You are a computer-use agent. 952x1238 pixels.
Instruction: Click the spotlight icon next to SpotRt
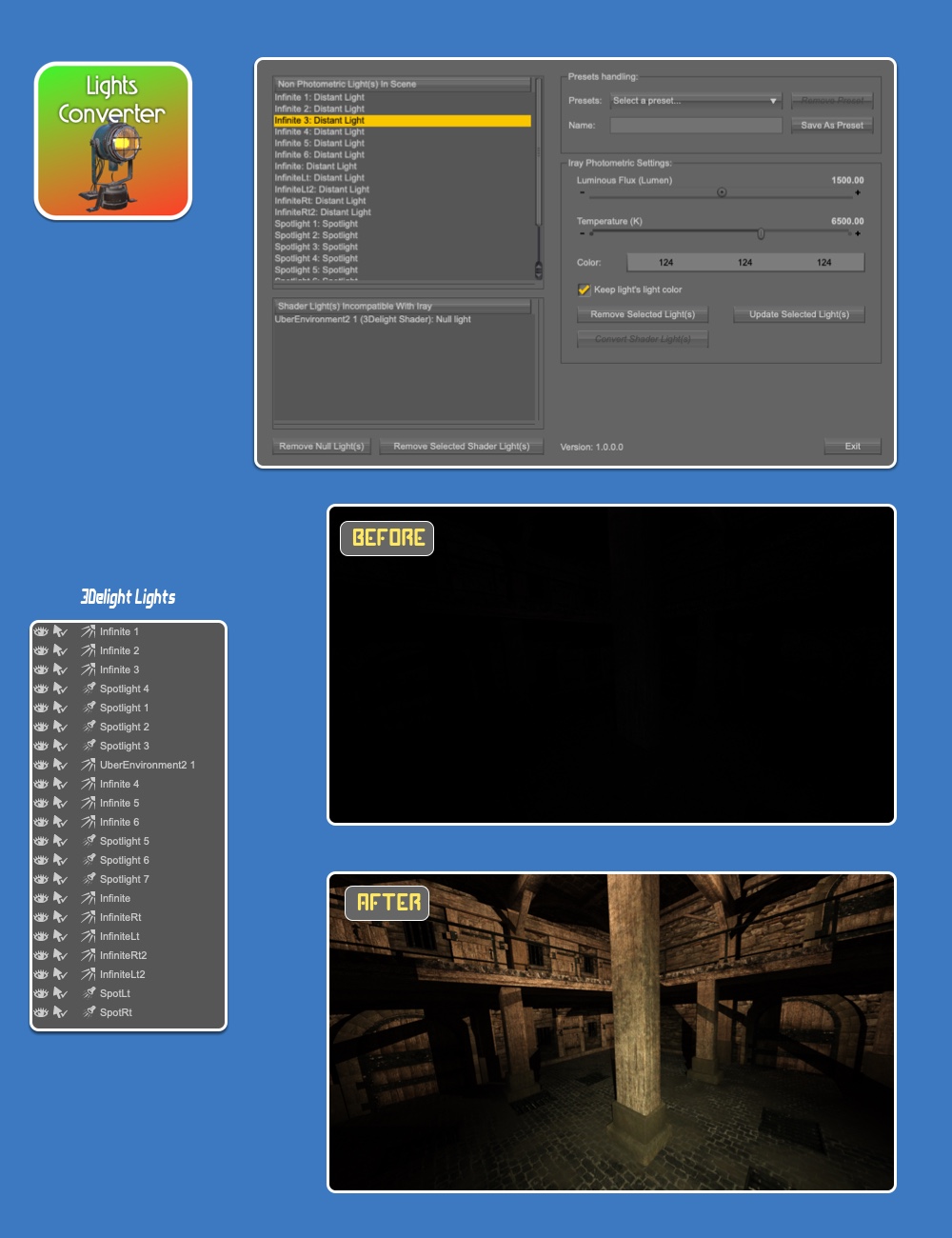(88, 1012)
